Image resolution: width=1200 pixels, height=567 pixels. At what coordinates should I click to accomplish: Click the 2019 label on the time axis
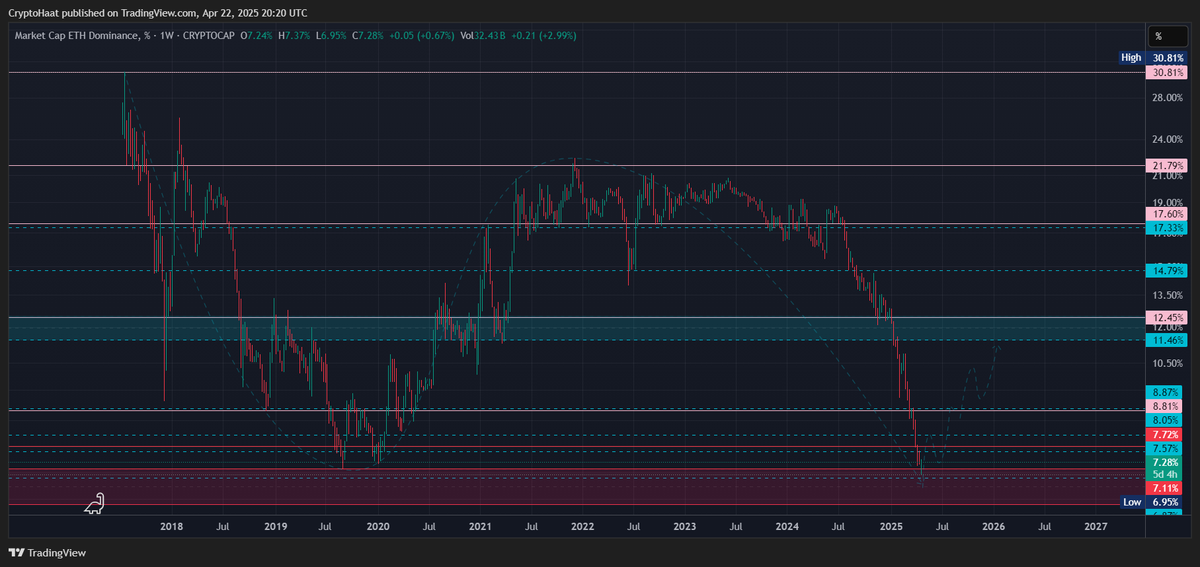pyautogui.click(x=274, y=526)
